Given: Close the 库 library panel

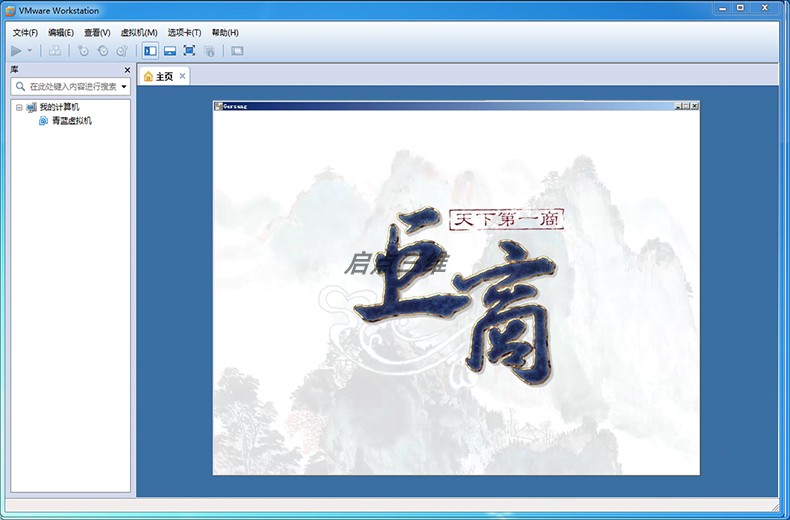Looking at the screenshot, I should tap(127, 70).
